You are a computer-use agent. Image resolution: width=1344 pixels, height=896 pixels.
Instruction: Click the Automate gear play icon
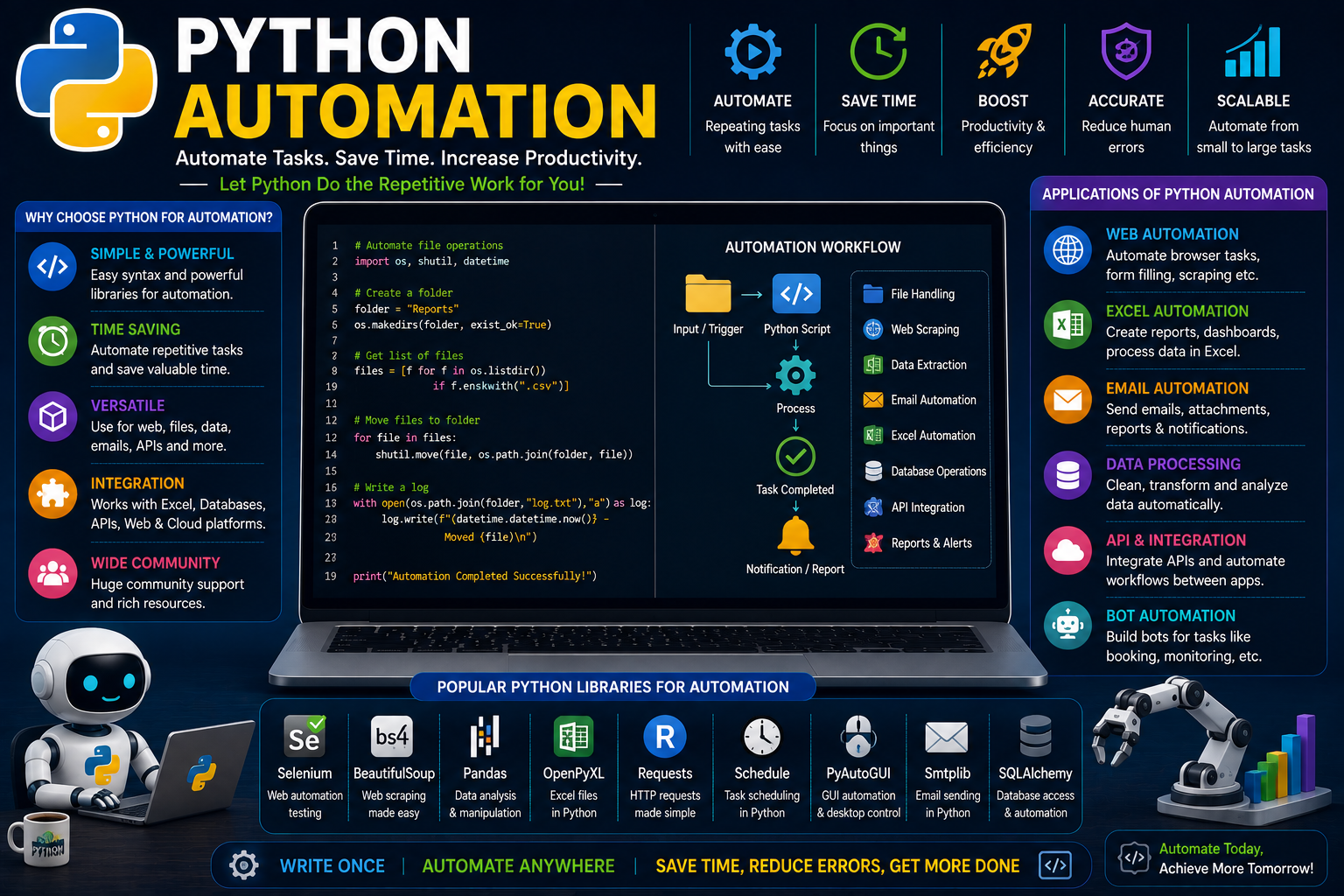(752, 52)
